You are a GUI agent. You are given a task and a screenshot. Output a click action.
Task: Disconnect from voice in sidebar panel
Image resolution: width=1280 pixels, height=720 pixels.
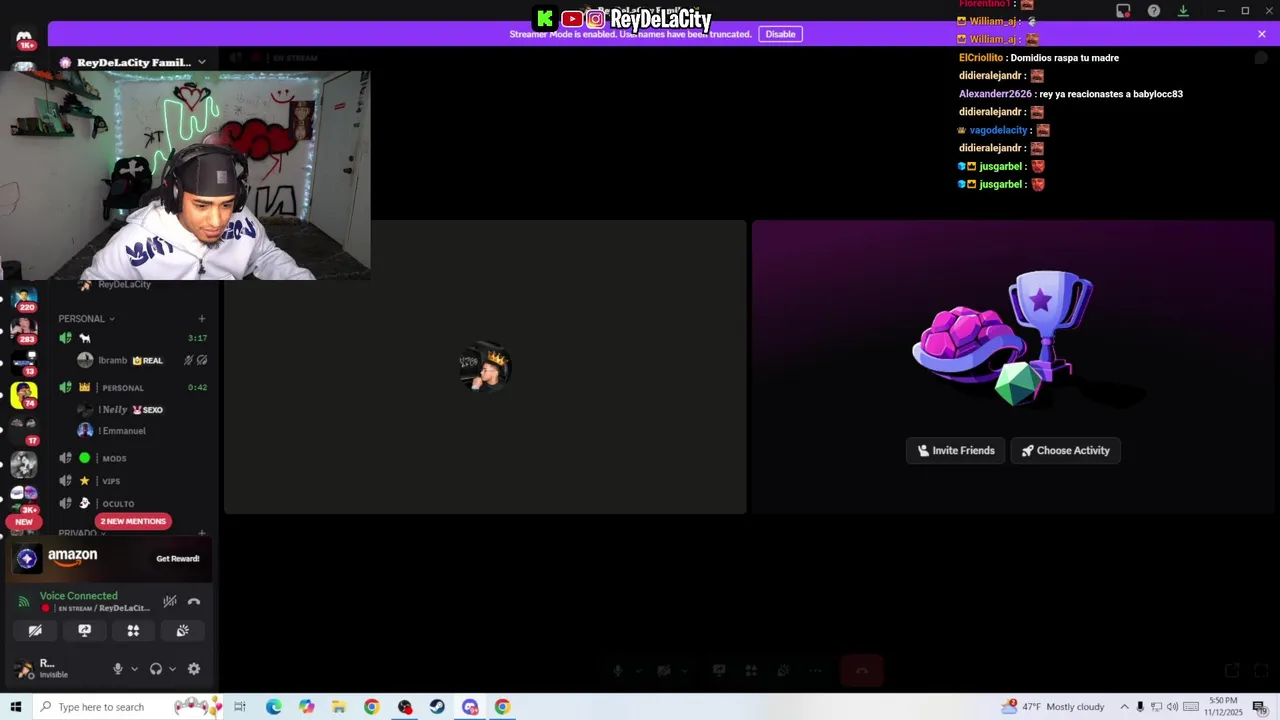click(x=194, y=601)
